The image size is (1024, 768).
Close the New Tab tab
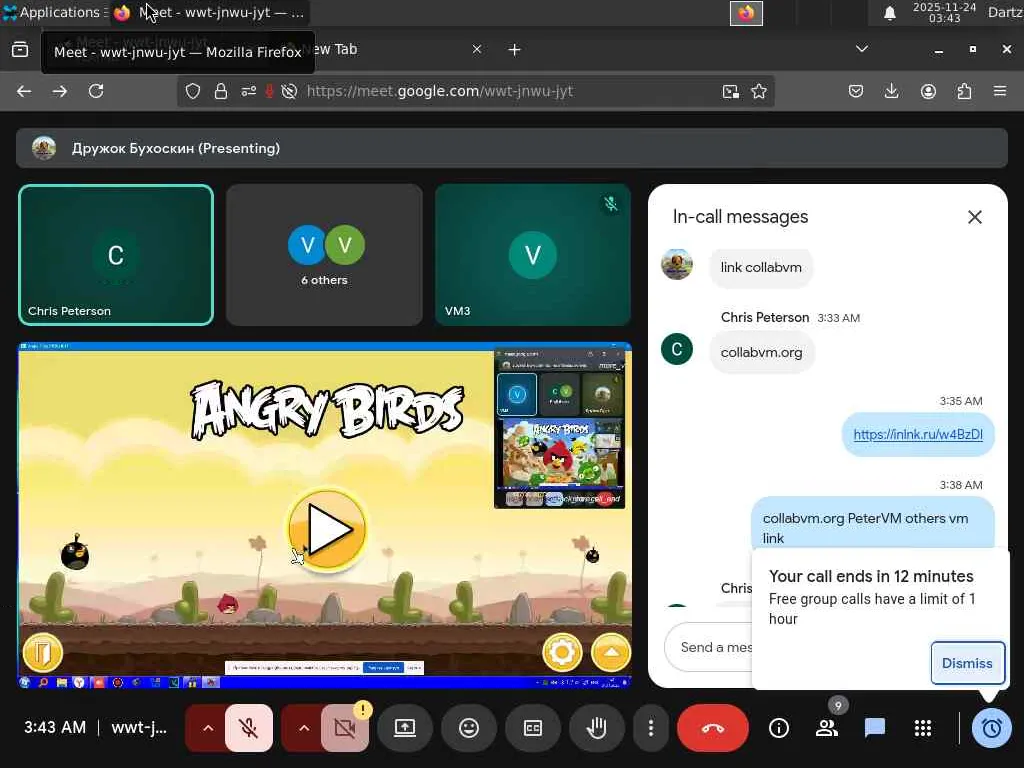pos(477,50)
